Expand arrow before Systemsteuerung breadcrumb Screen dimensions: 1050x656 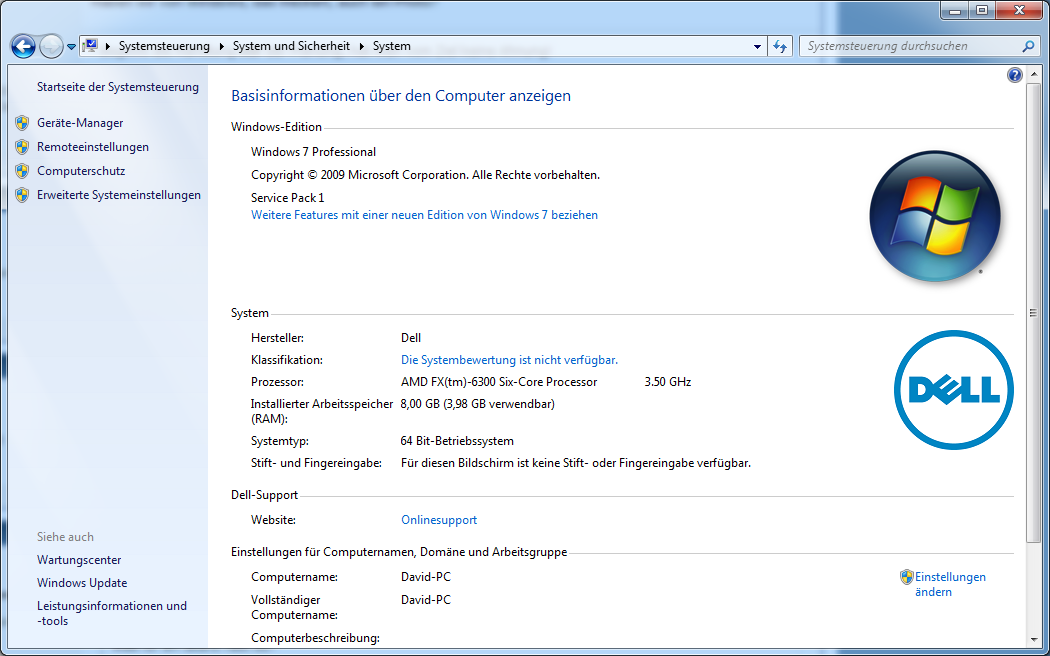tap(108, 46)
